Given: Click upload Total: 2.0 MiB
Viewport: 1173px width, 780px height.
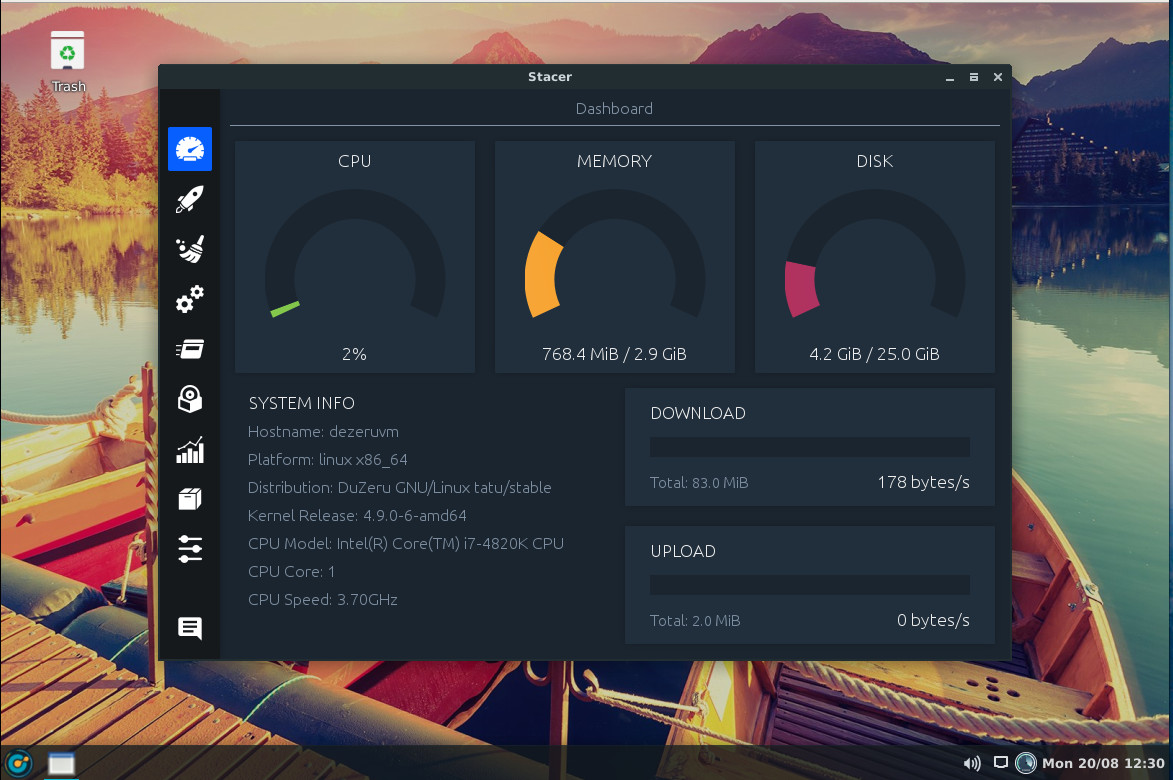Looking at the screenshot, I should click(x=695, y=621).
